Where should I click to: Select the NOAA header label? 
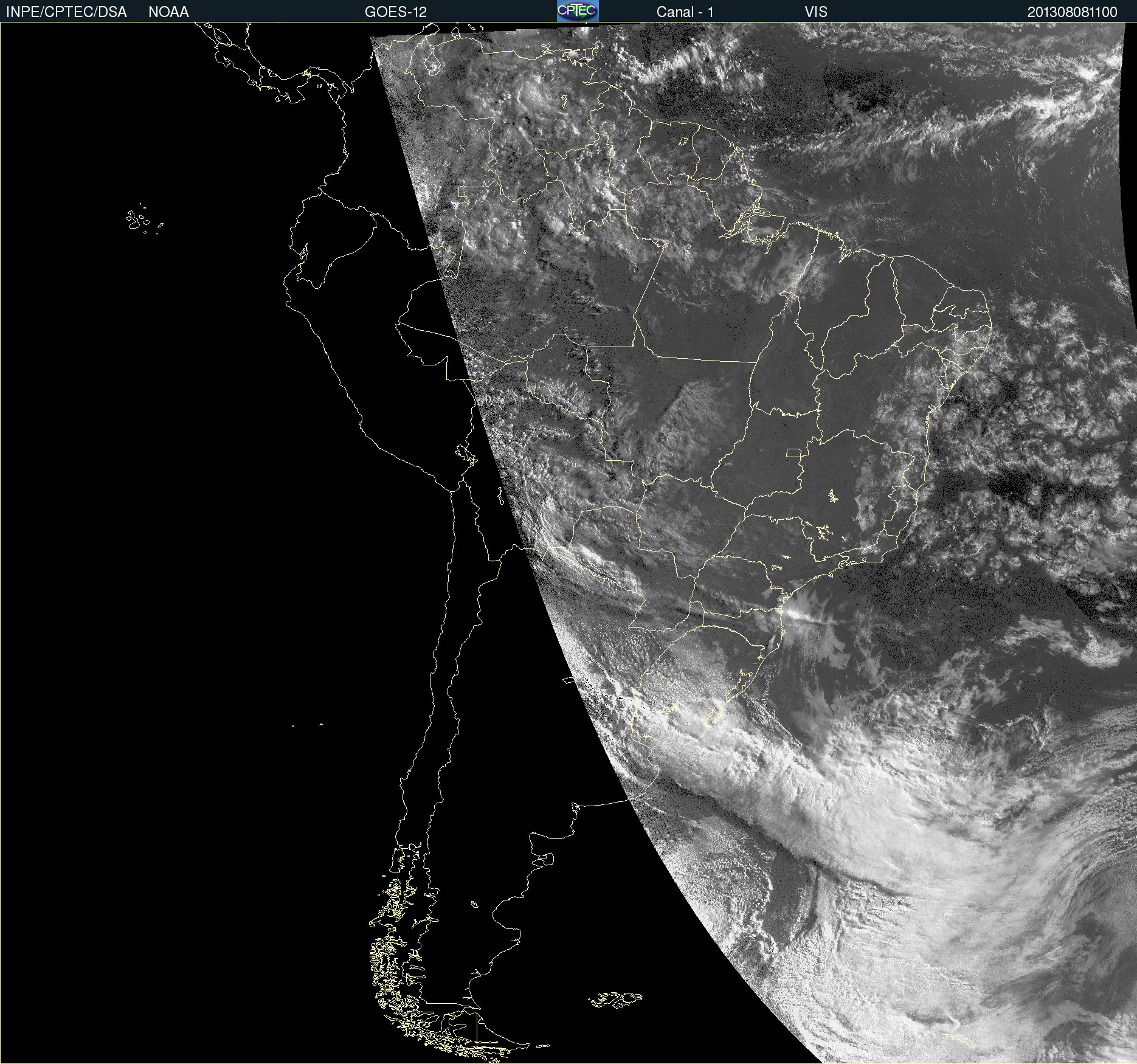[168, 12]
